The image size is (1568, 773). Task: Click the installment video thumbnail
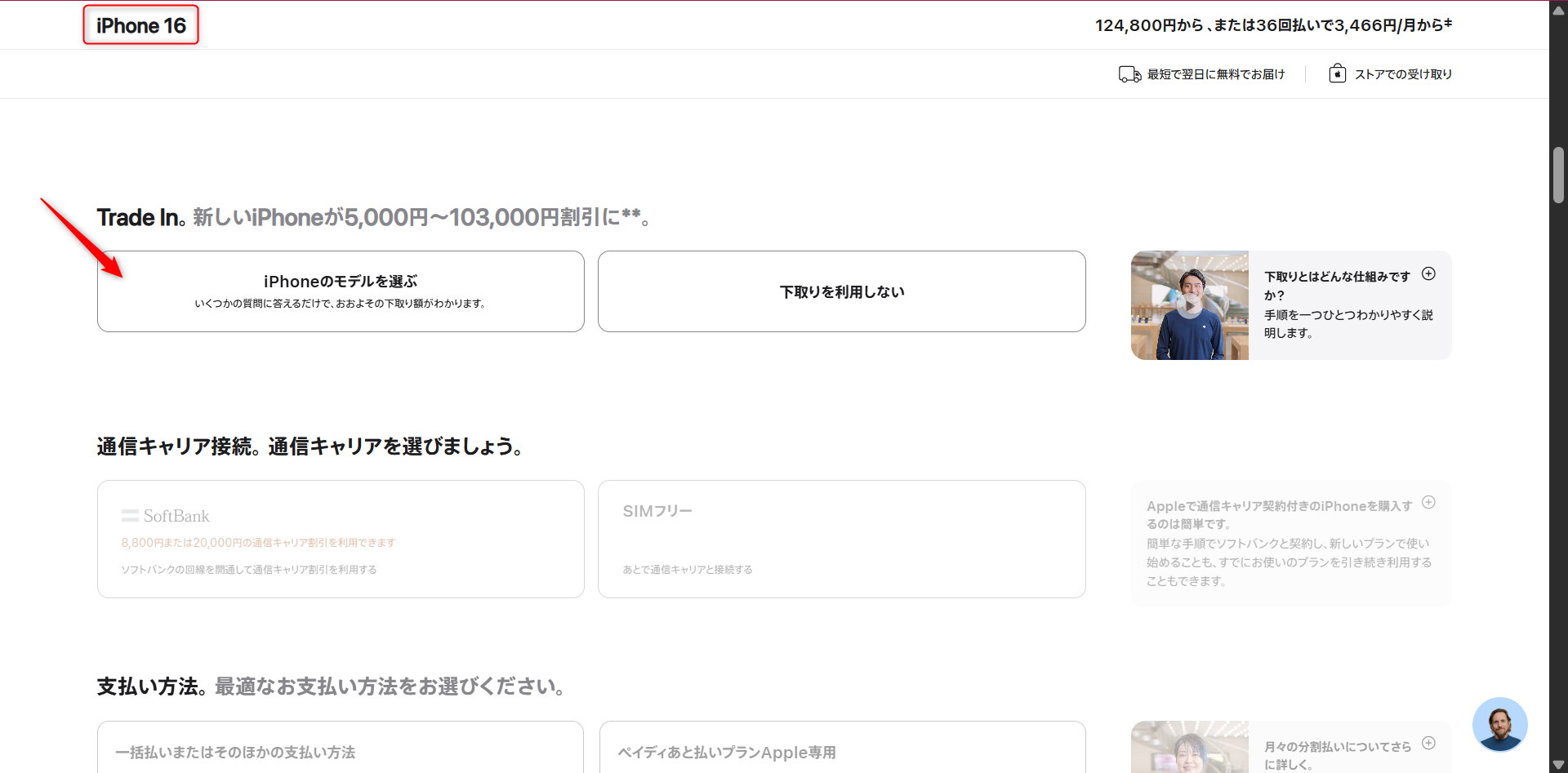[1189, 747]
